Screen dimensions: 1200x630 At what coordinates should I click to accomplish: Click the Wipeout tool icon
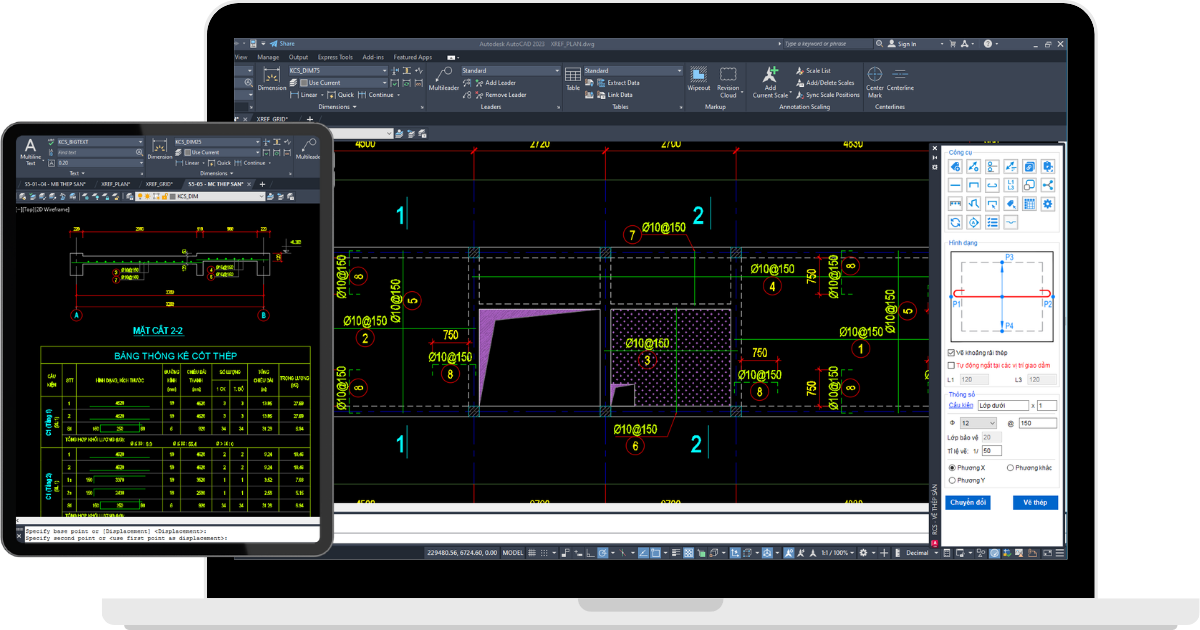coord(698,78)
